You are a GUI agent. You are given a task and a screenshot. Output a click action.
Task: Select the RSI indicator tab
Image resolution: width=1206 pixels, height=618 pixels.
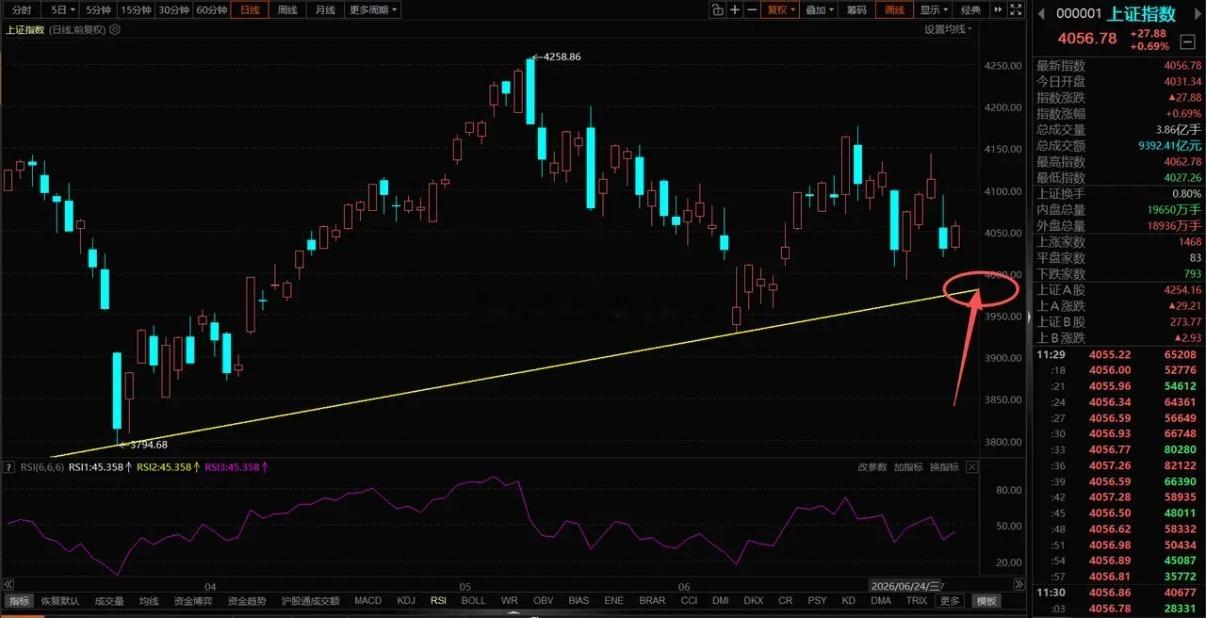tap(438, 601)
